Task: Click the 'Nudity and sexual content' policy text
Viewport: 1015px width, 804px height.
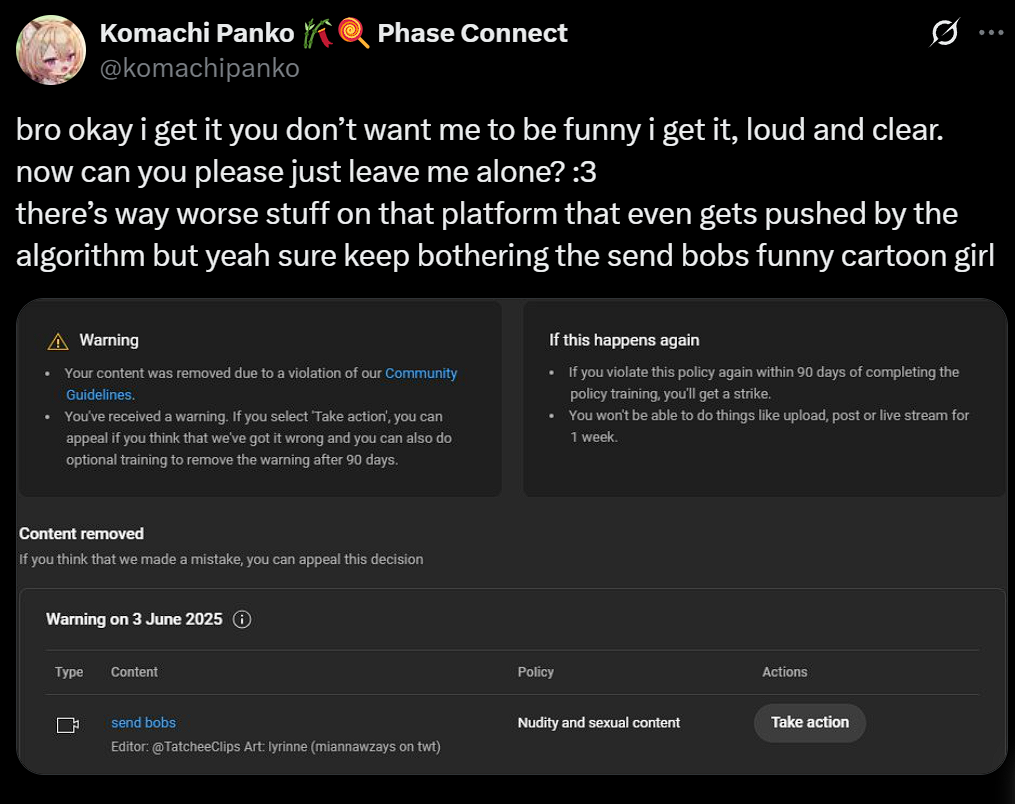Action: click(x=598, y=723)
